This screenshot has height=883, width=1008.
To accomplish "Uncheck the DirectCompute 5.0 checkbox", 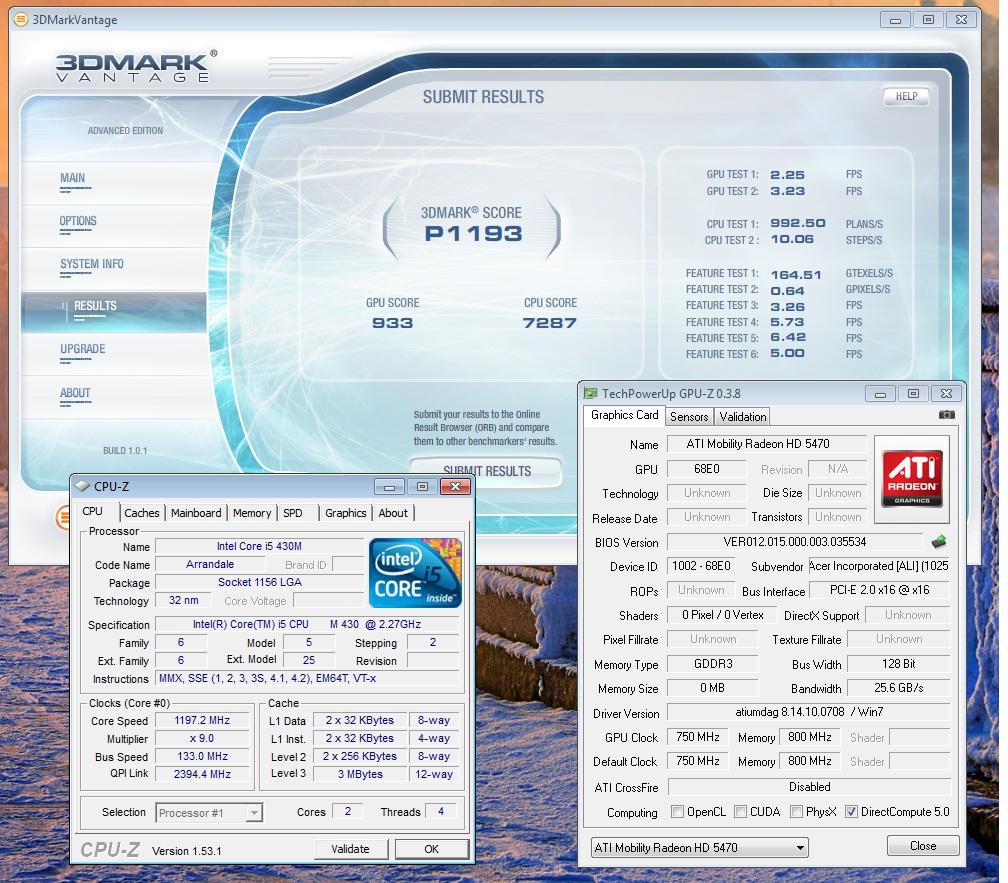I will tap(851, 812).
